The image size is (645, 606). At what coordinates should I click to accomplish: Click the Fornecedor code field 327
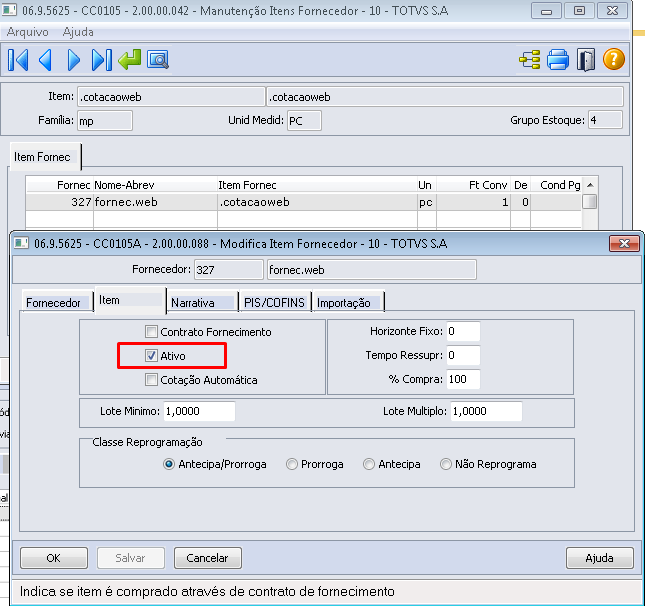(x=228, y=270)
